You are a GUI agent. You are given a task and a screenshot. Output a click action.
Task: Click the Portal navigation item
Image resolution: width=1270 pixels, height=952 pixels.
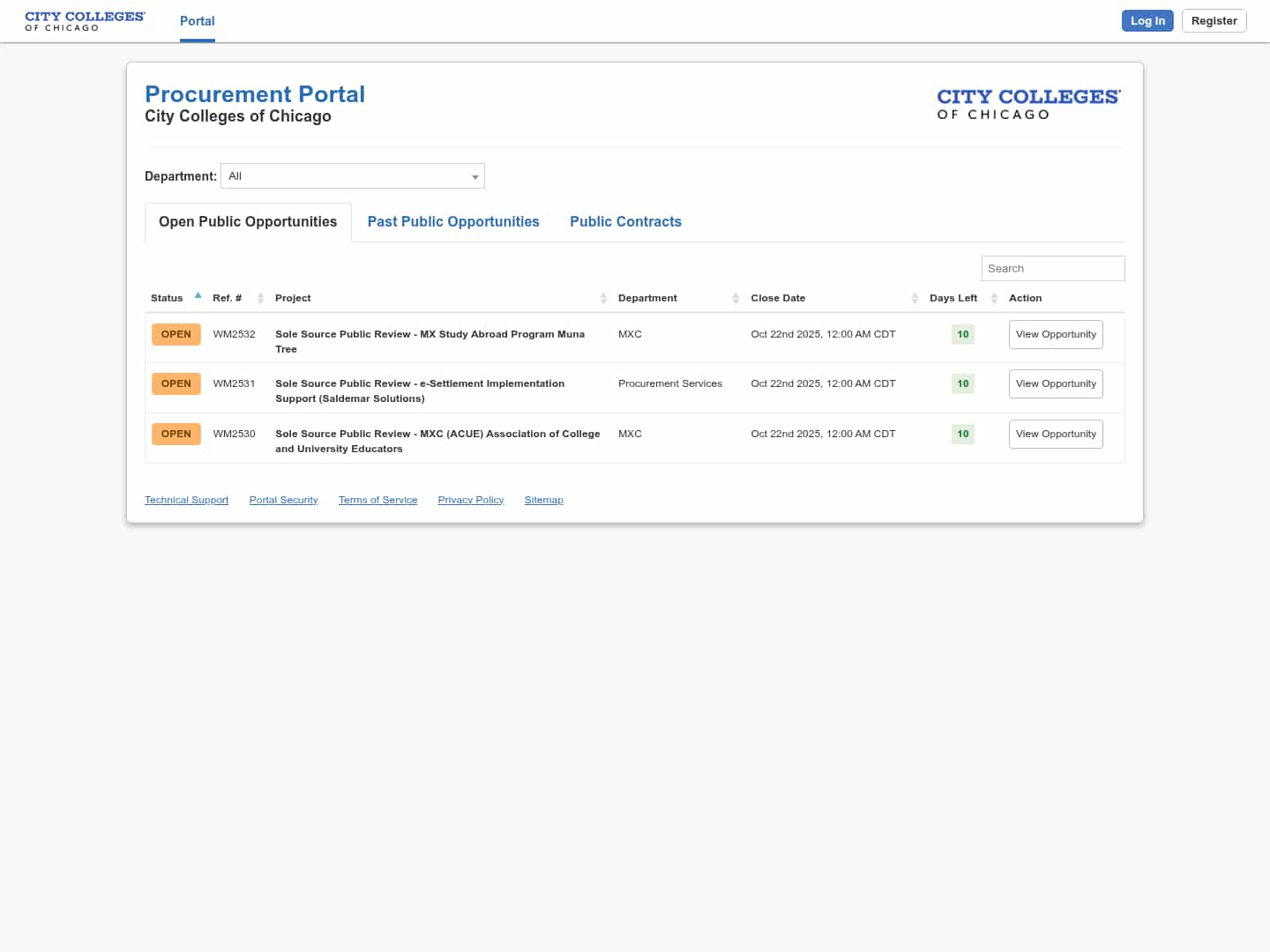198,21
